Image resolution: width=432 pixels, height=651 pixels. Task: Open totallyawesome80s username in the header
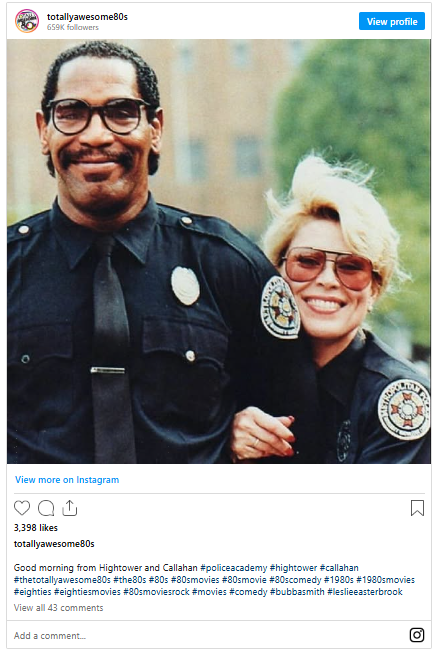pyautogui.click(x=87, y=17)
